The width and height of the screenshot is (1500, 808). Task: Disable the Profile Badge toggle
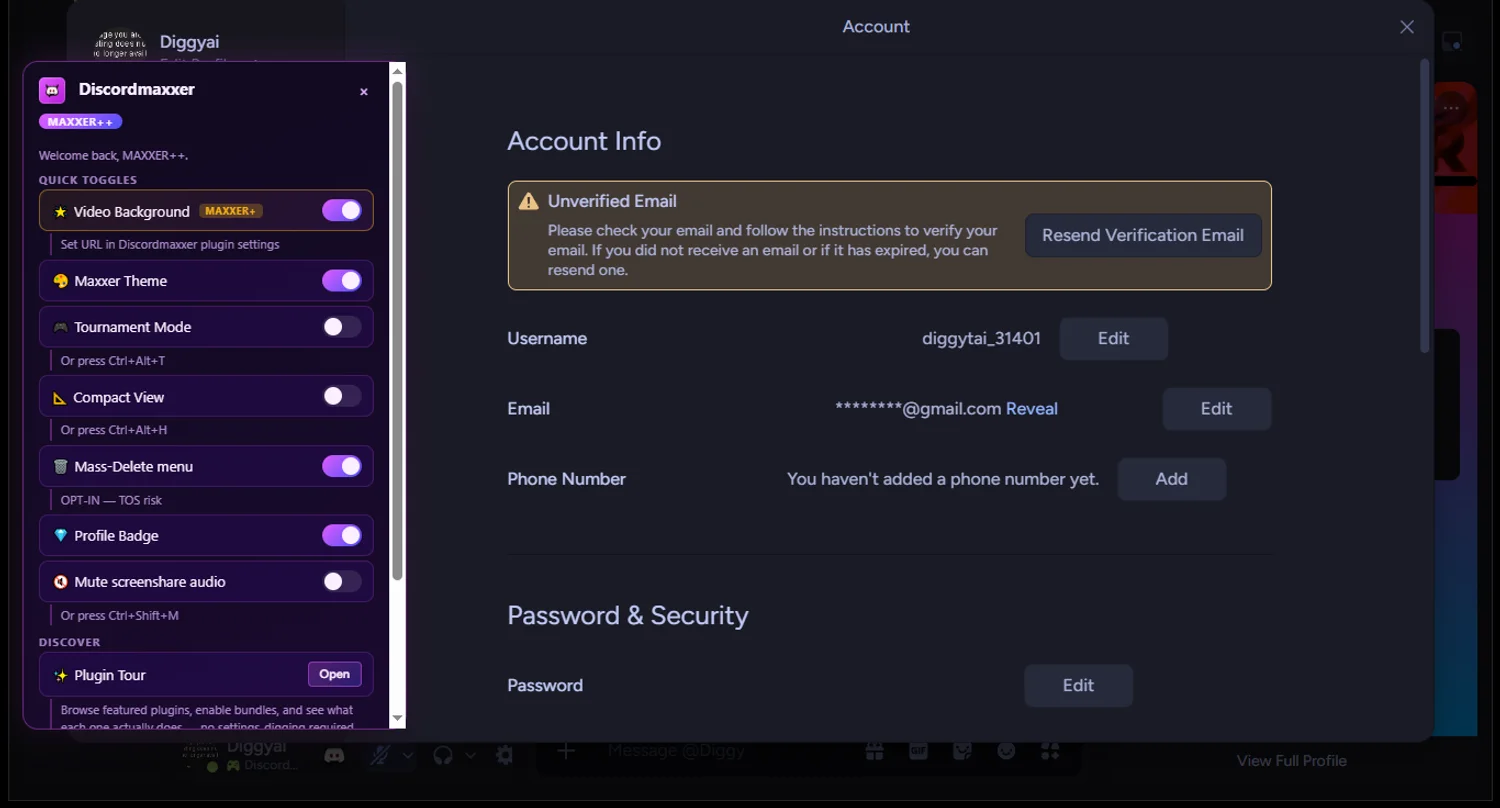point(342,536)
